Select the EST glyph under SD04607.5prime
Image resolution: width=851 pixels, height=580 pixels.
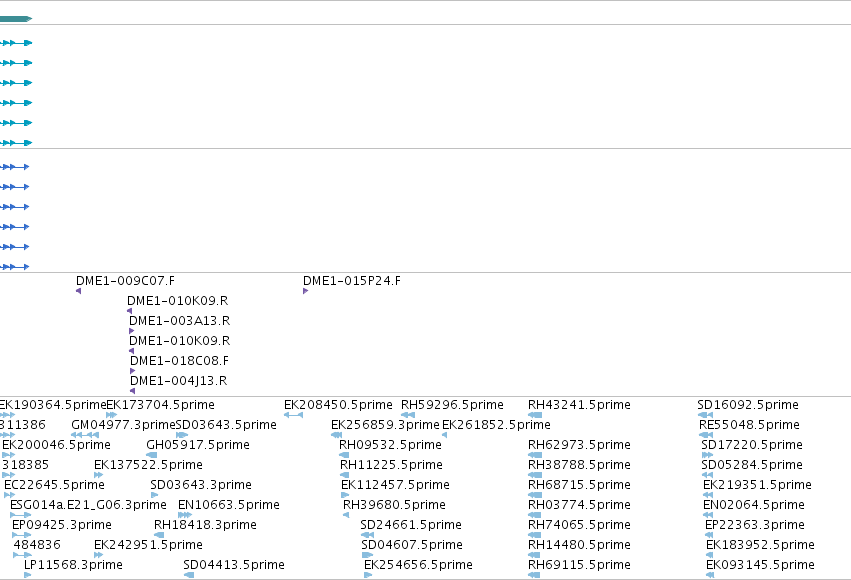(367, 555)
